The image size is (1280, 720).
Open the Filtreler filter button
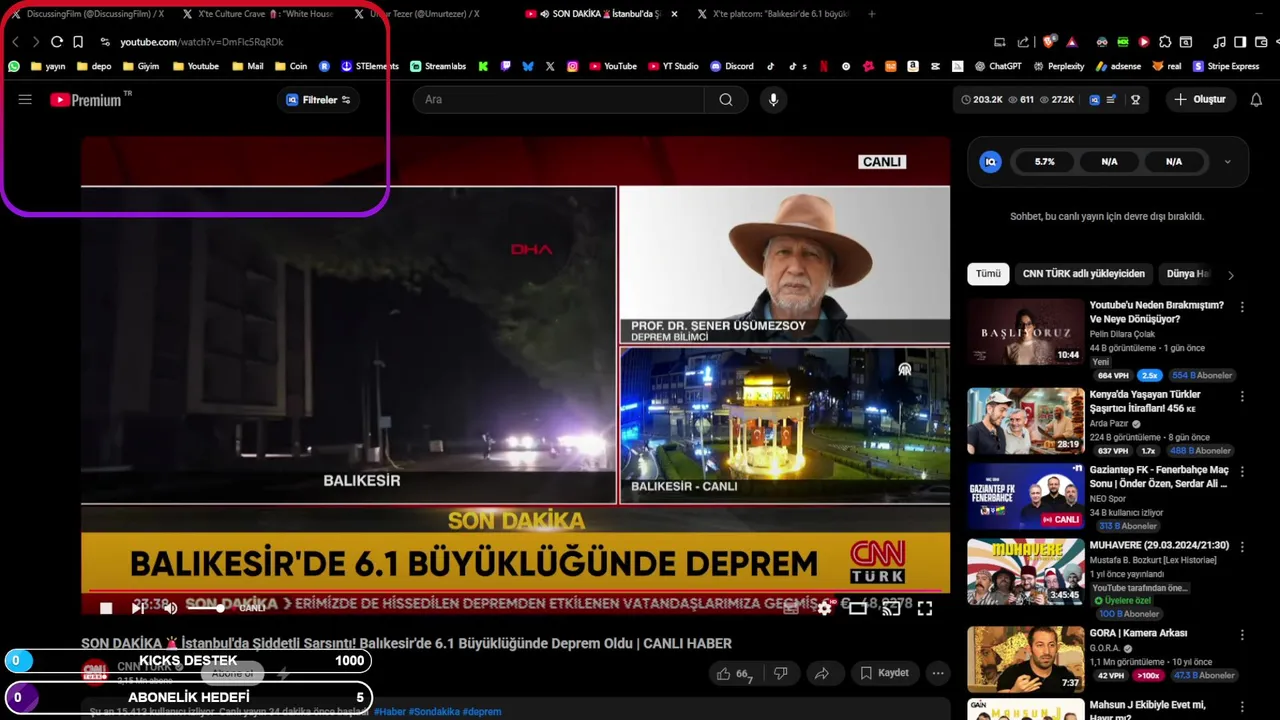point(318,100)
